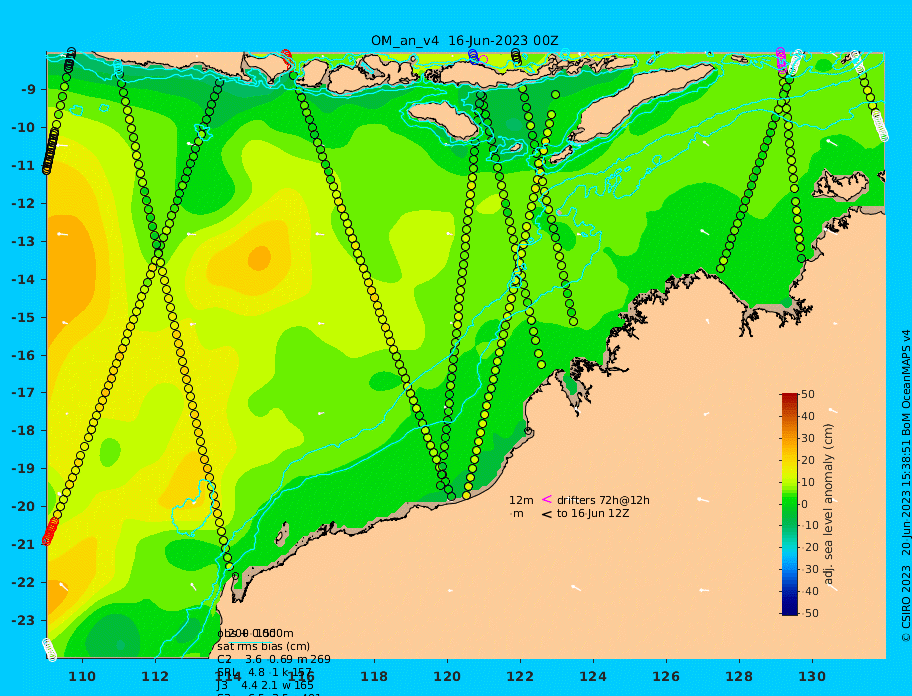Click the colorbar tick value -30
This screenshot has height=696, width=912.
pos(809,569)
